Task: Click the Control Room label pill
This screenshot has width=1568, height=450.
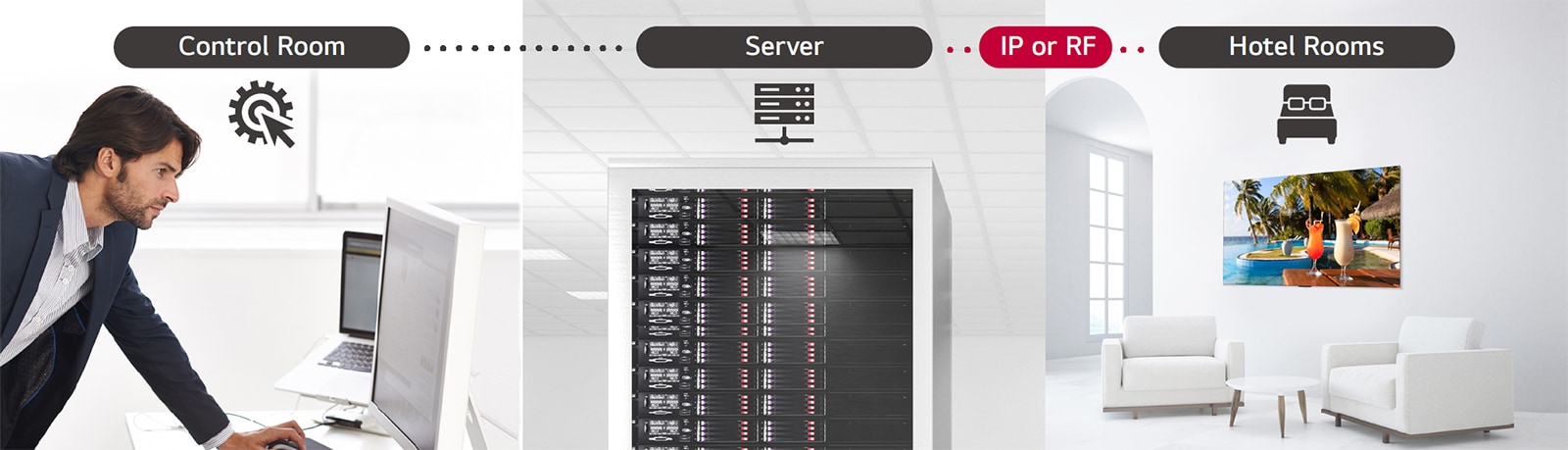Action: click(262, 47)
